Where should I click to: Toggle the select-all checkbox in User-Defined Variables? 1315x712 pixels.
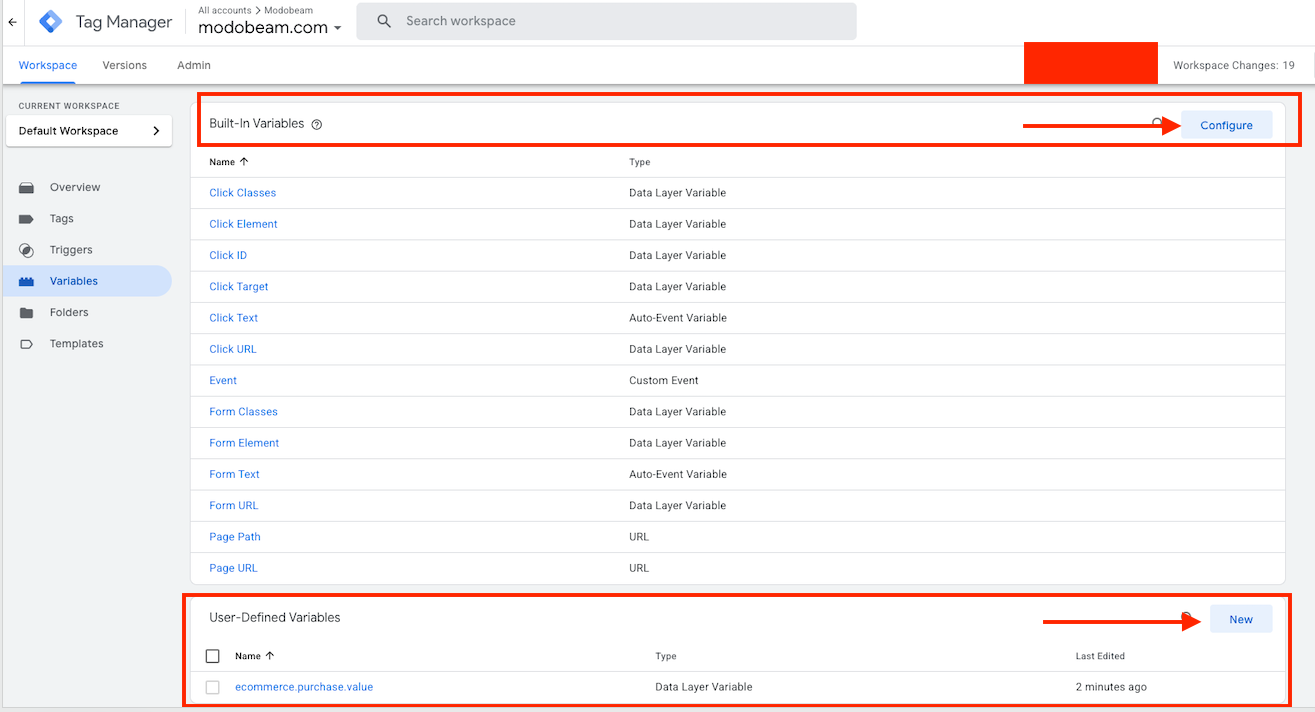pos(212,656)
